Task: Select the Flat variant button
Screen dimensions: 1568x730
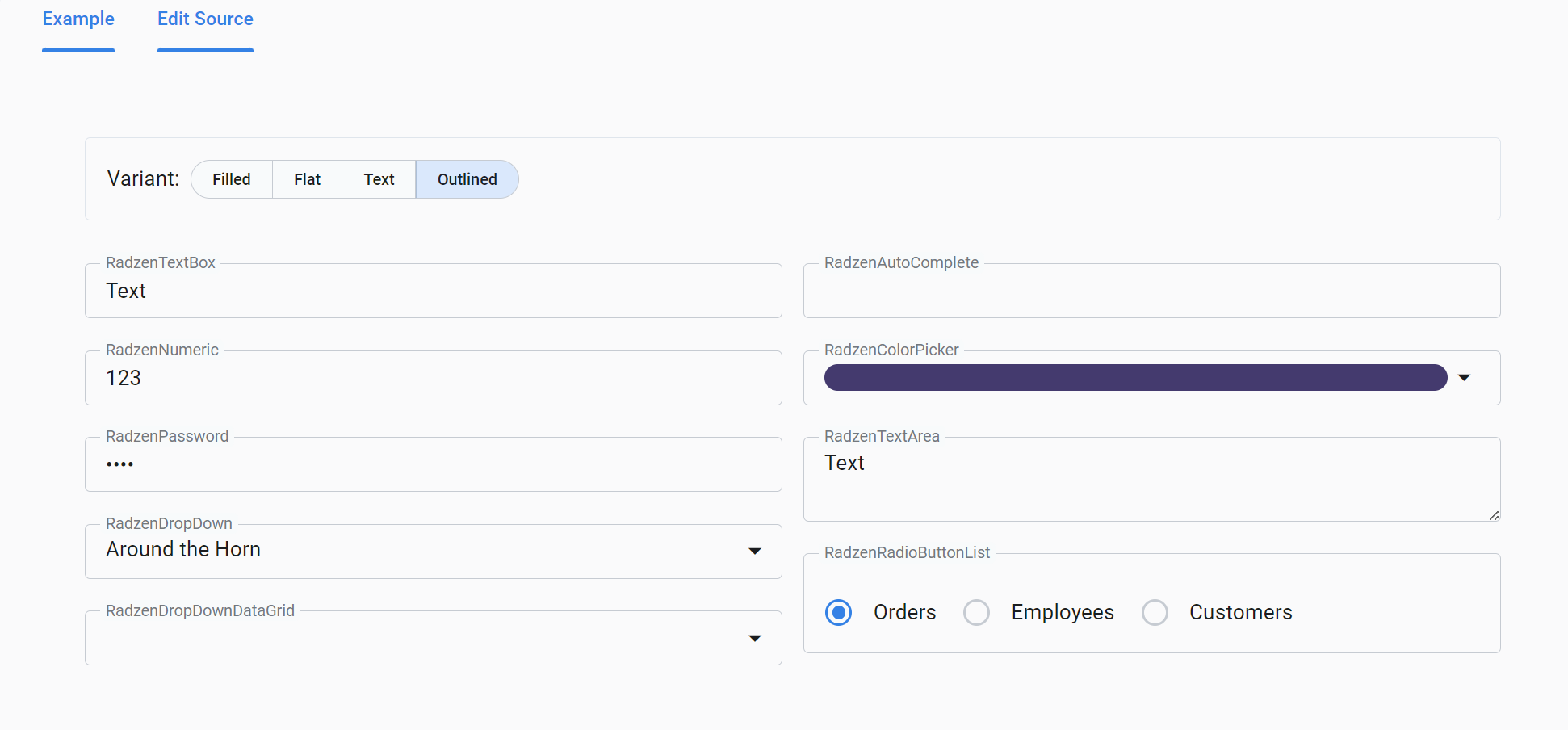Action: (307, 178)
